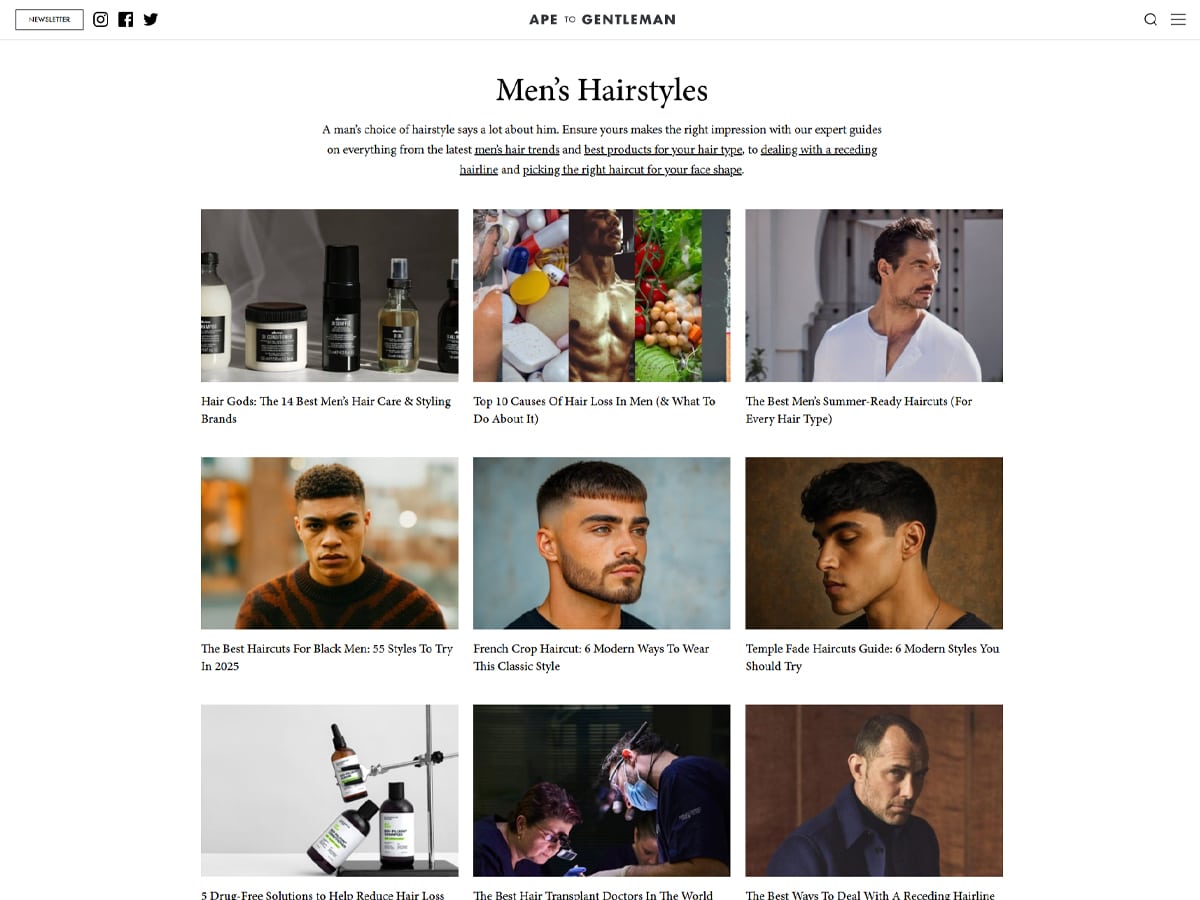Open the hair care products bottles thumbnail
The width and height of the screenshot is (1200, 900).
(x=330, y=295)
